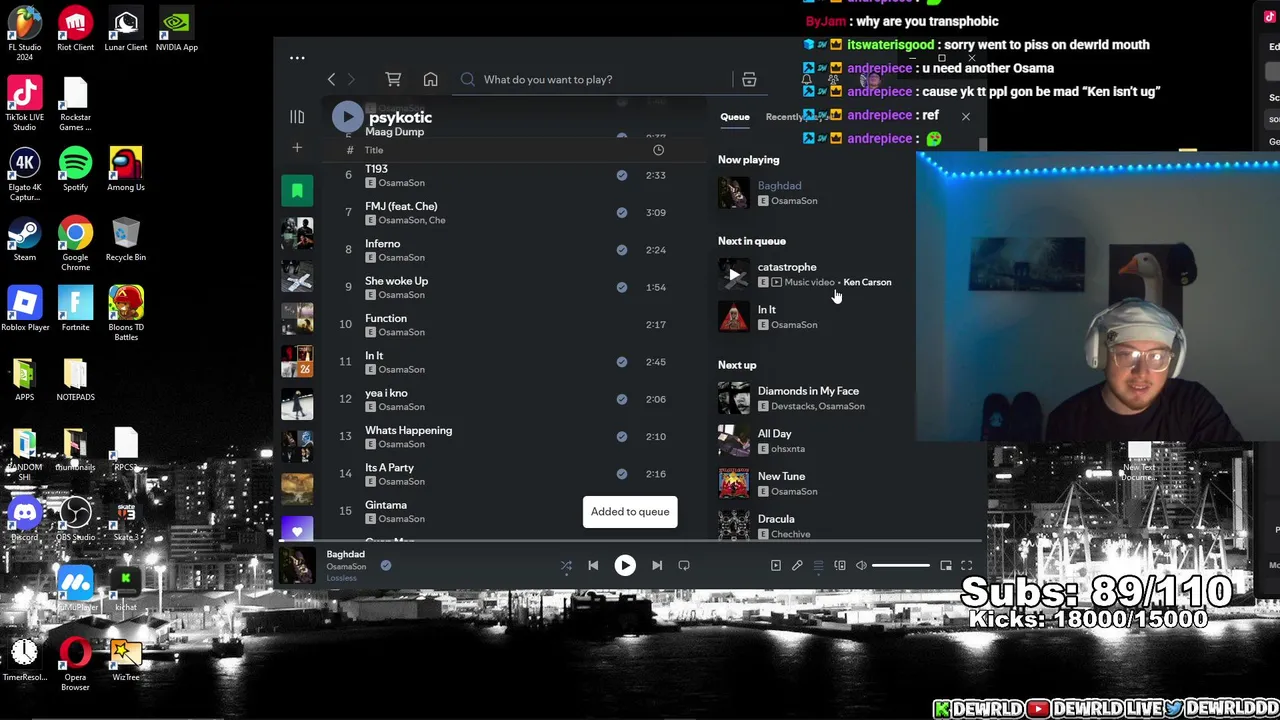The height and width of the screenshot is (720, 1280).
Task: Toggle saved checkmark for Whats Happening
Action: 622,436
